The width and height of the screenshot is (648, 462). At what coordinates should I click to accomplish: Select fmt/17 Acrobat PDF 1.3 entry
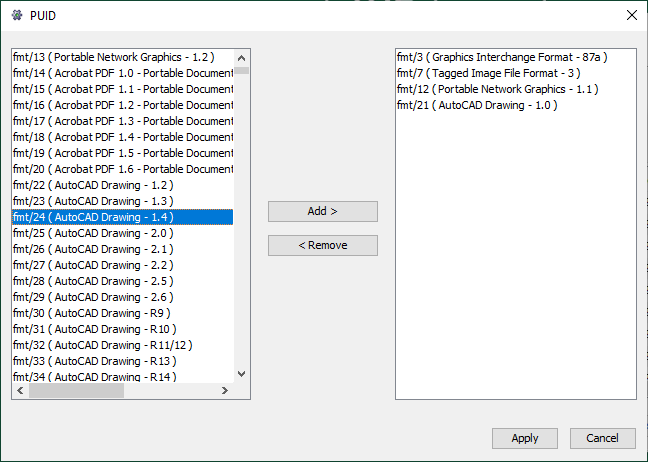coord(123,121)
